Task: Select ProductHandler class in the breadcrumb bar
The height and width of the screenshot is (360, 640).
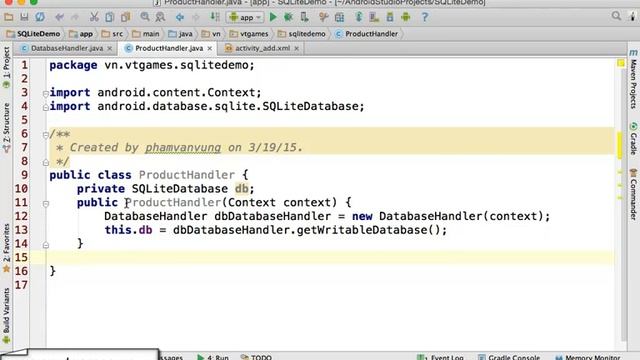Action: [x=366, y=34]
